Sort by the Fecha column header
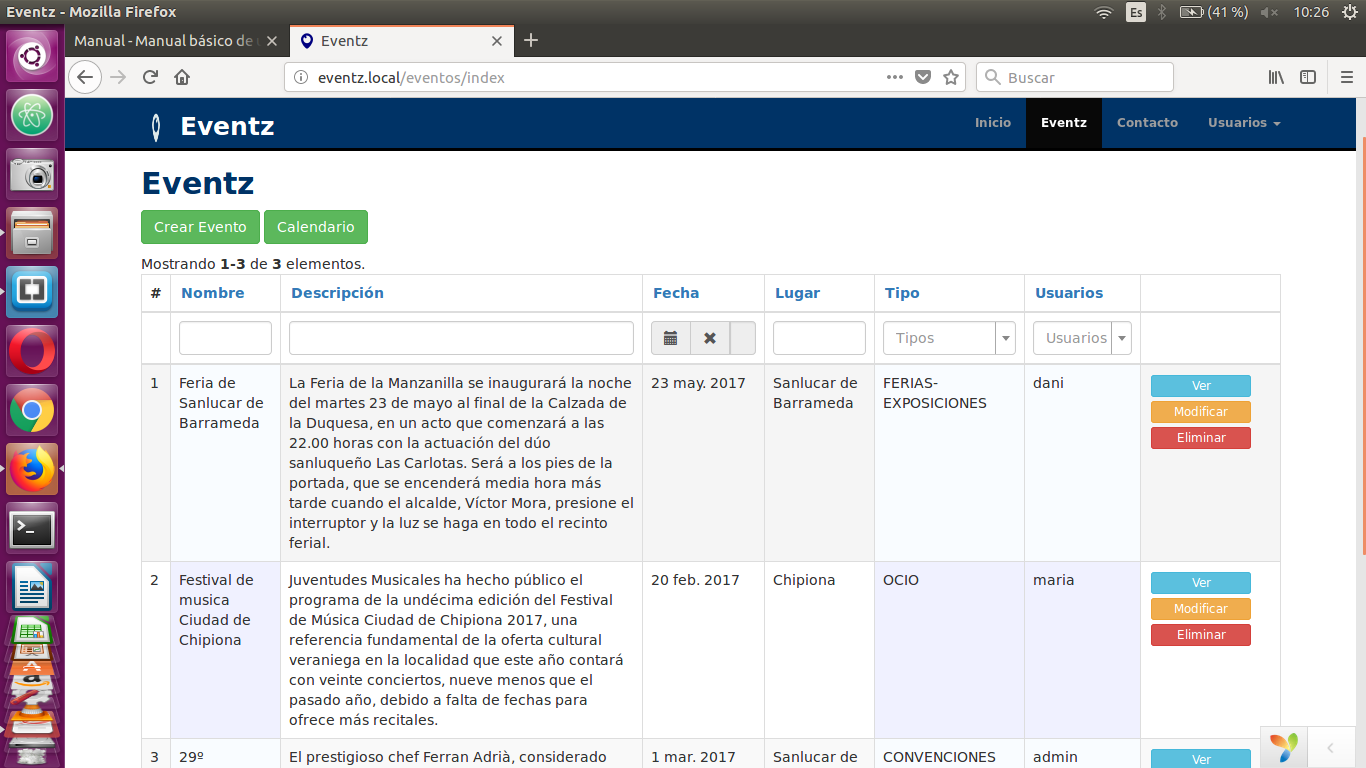 coord(676,293)
